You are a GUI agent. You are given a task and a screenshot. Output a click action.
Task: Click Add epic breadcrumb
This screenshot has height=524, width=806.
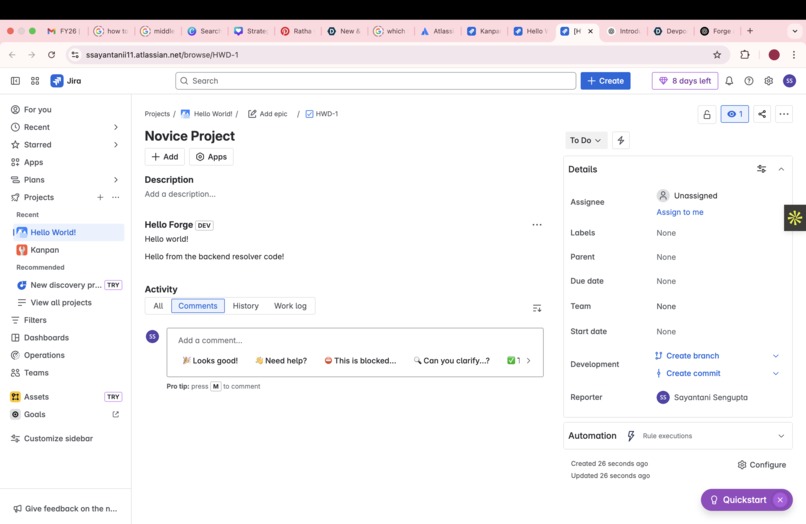(x=267, y=114)
